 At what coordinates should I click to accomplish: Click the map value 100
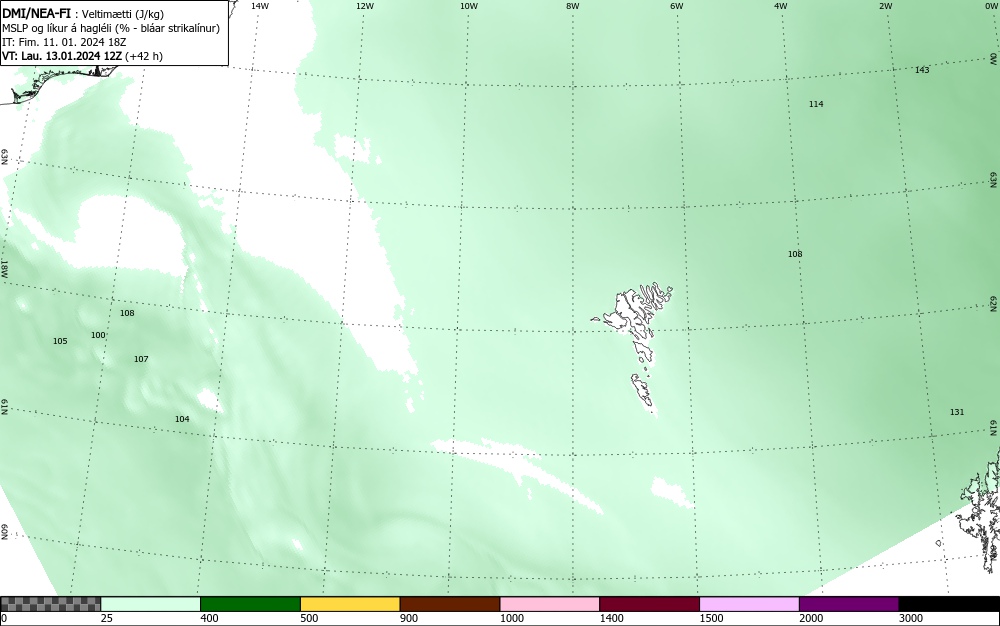pos(98,335)
